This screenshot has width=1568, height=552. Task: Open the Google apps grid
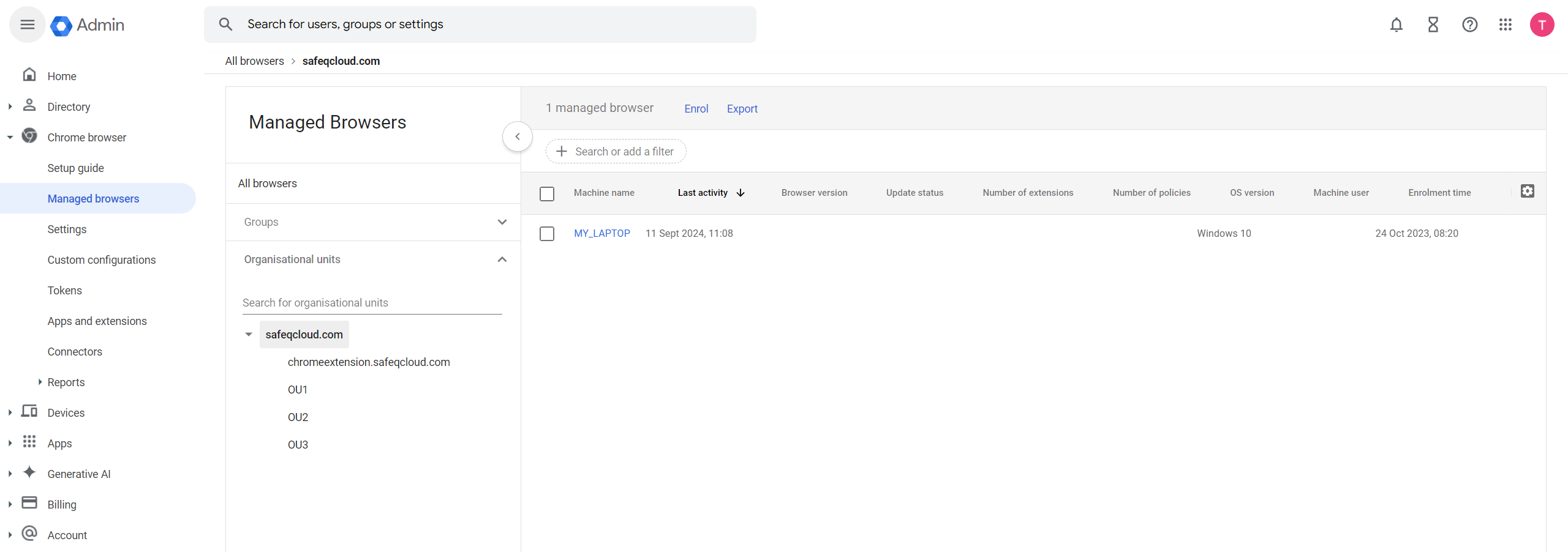1505,24
